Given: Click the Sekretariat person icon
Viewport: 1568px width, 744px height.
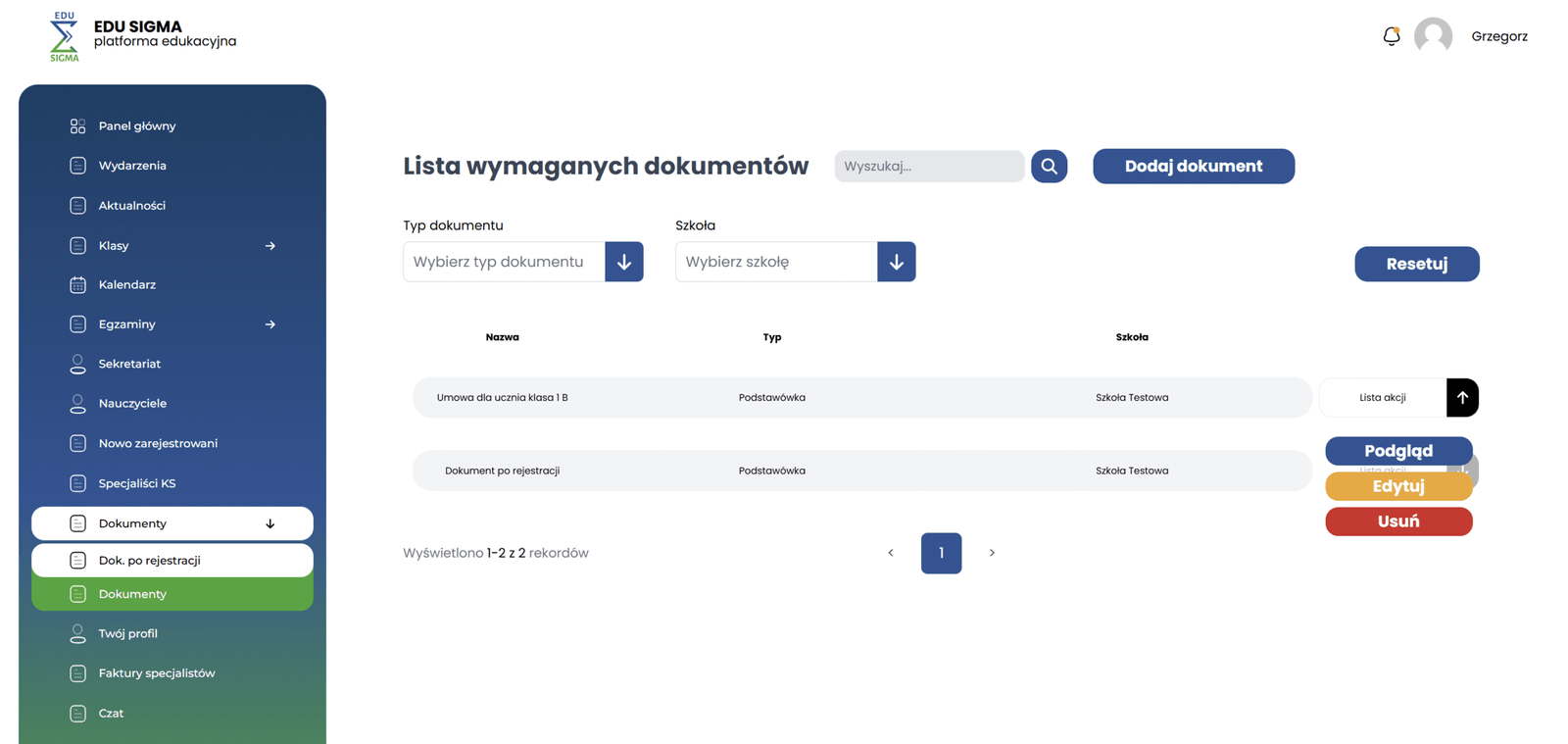Looking at the screenshot, I should 77,364.
